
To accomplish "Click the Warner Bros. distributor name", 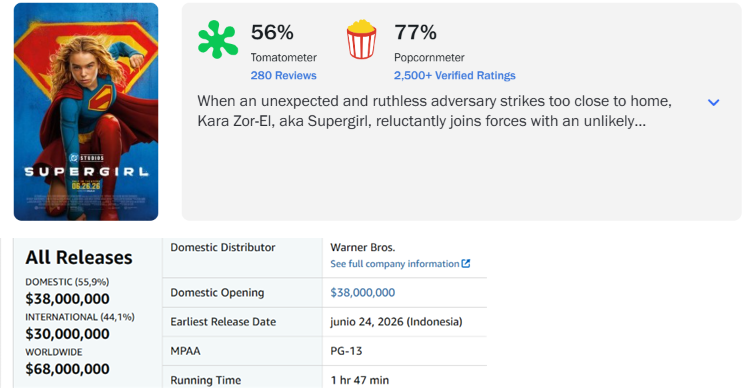I will point(363,248).
